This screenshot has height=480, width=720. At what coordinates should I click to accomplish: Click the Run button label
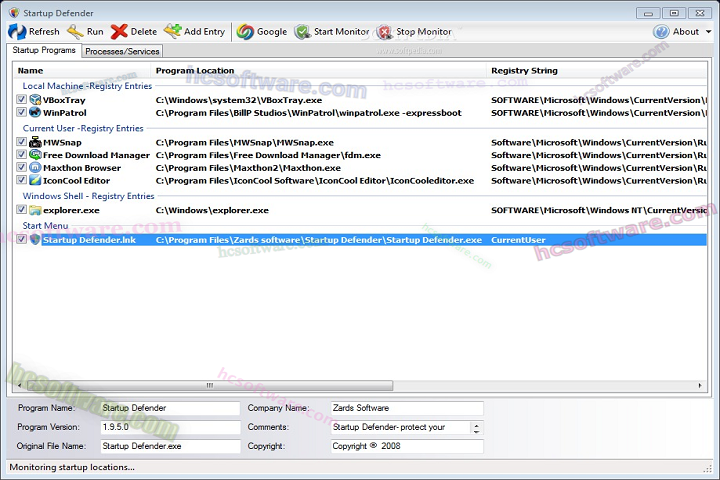(x=95, y=32)
